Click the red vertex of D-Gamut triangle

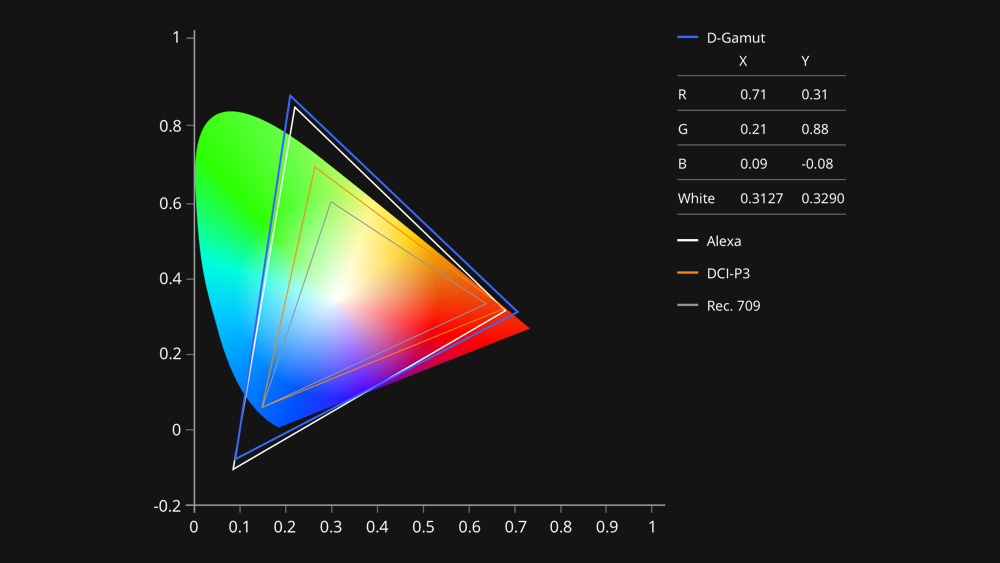tap(517, 312)
